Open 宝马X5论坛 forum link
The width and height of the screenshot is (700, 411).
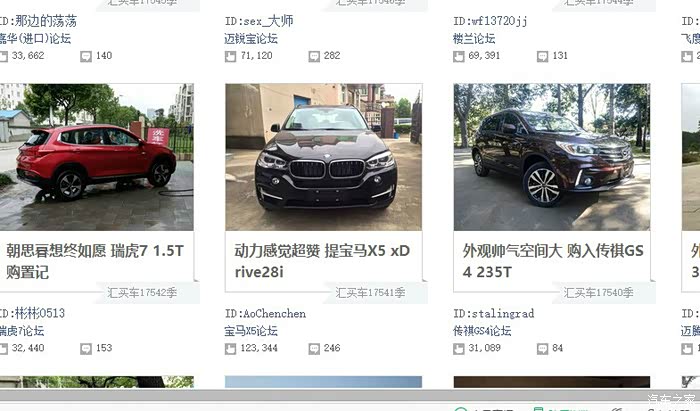tap(251, 331)
